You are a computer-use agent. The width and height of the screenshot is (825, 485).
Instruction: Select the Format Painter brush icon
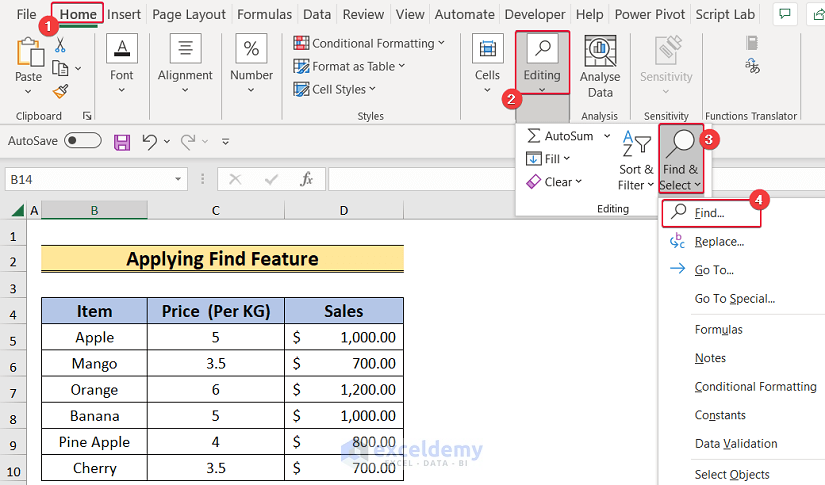coord(60,91)
